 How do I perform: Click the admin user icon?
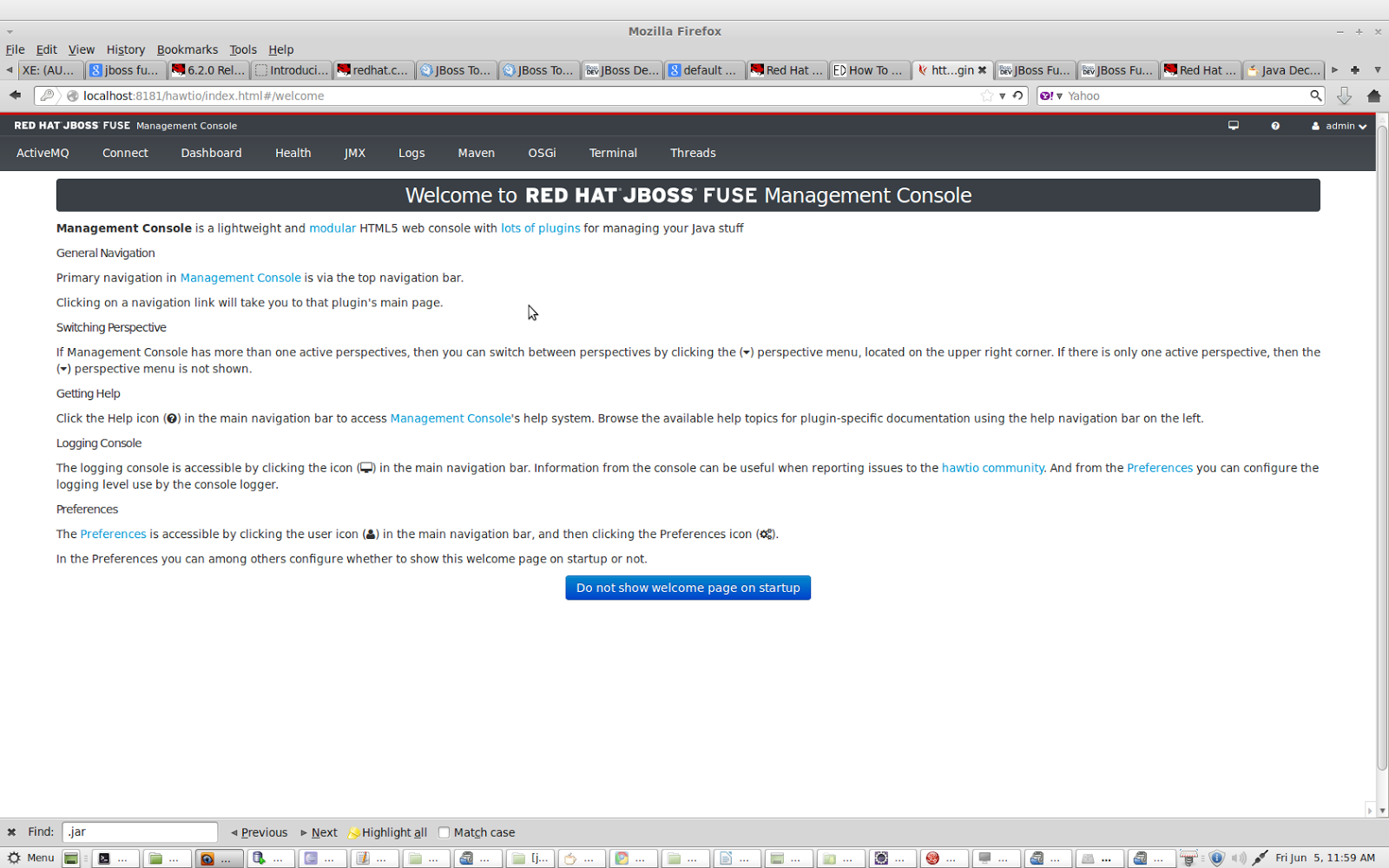pos(1314,125)
